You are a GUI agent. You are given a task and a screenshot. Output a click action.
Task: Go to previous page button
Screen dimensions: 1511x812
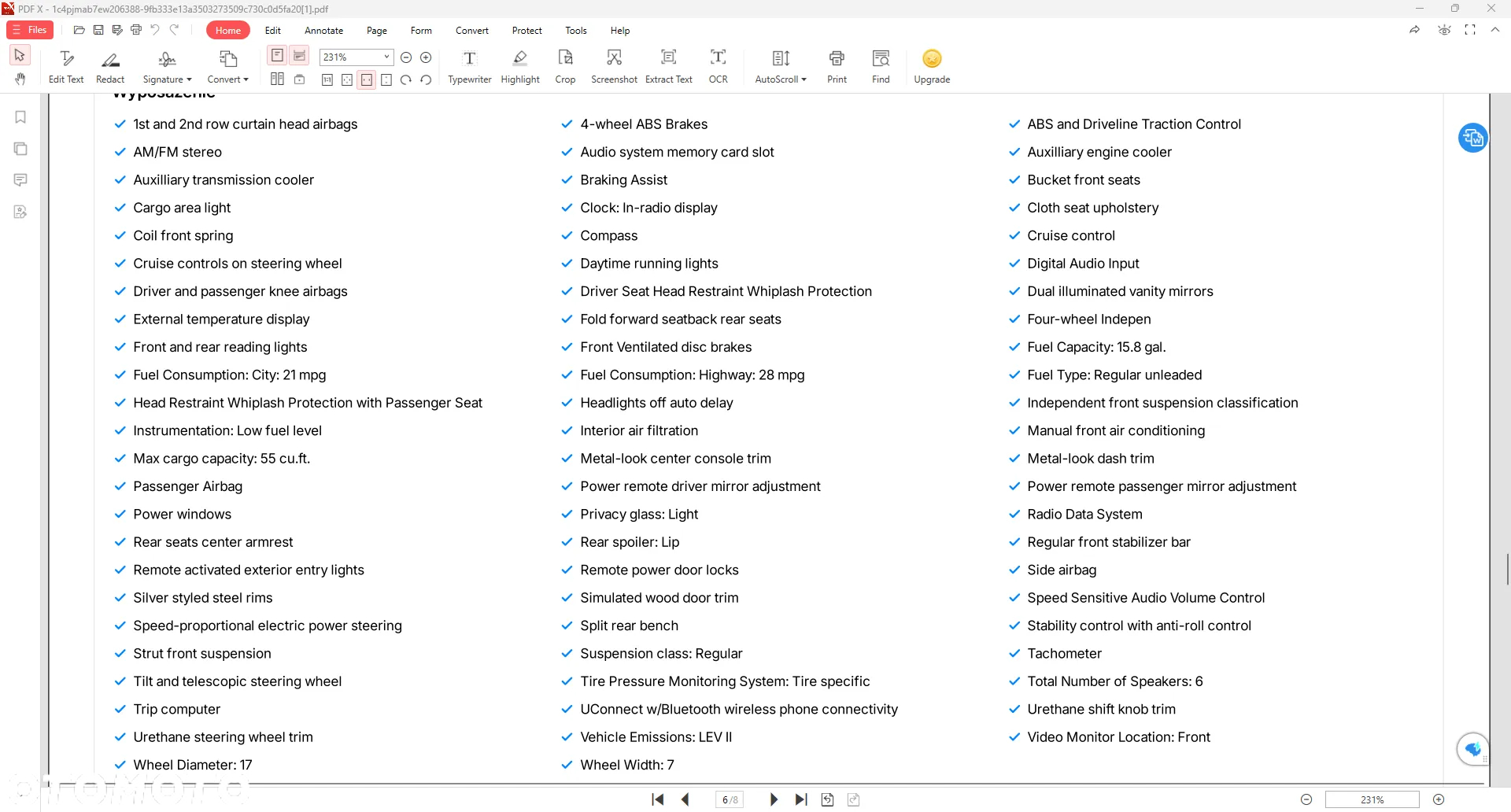[x=685, y=799]
